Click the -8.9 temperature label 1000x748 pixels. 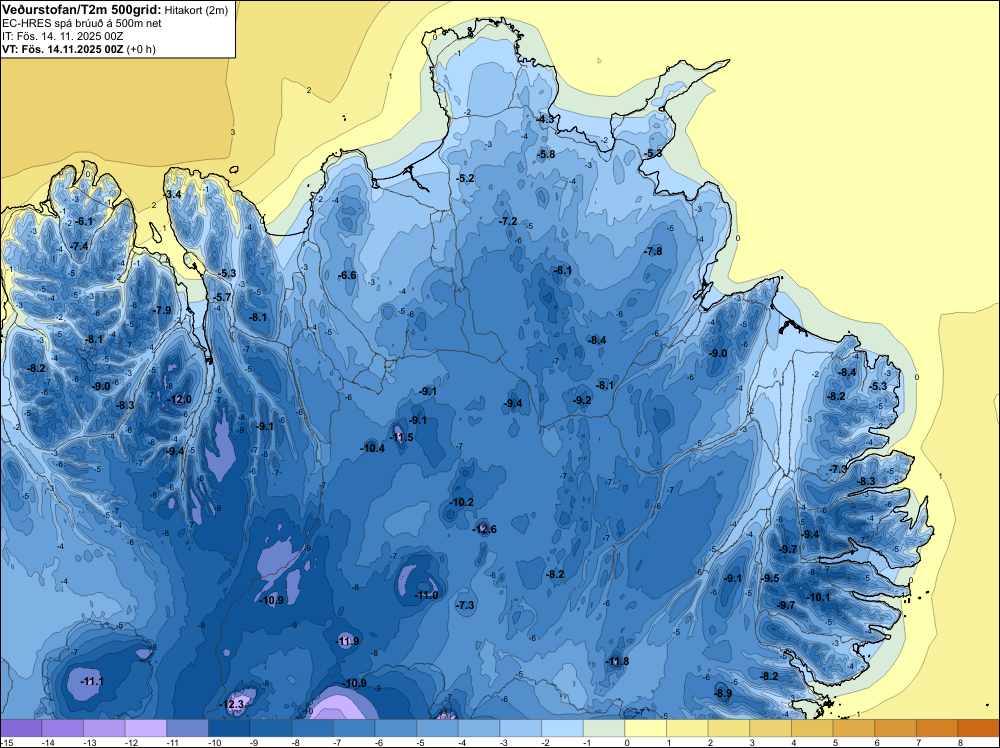tap(723, 694)
